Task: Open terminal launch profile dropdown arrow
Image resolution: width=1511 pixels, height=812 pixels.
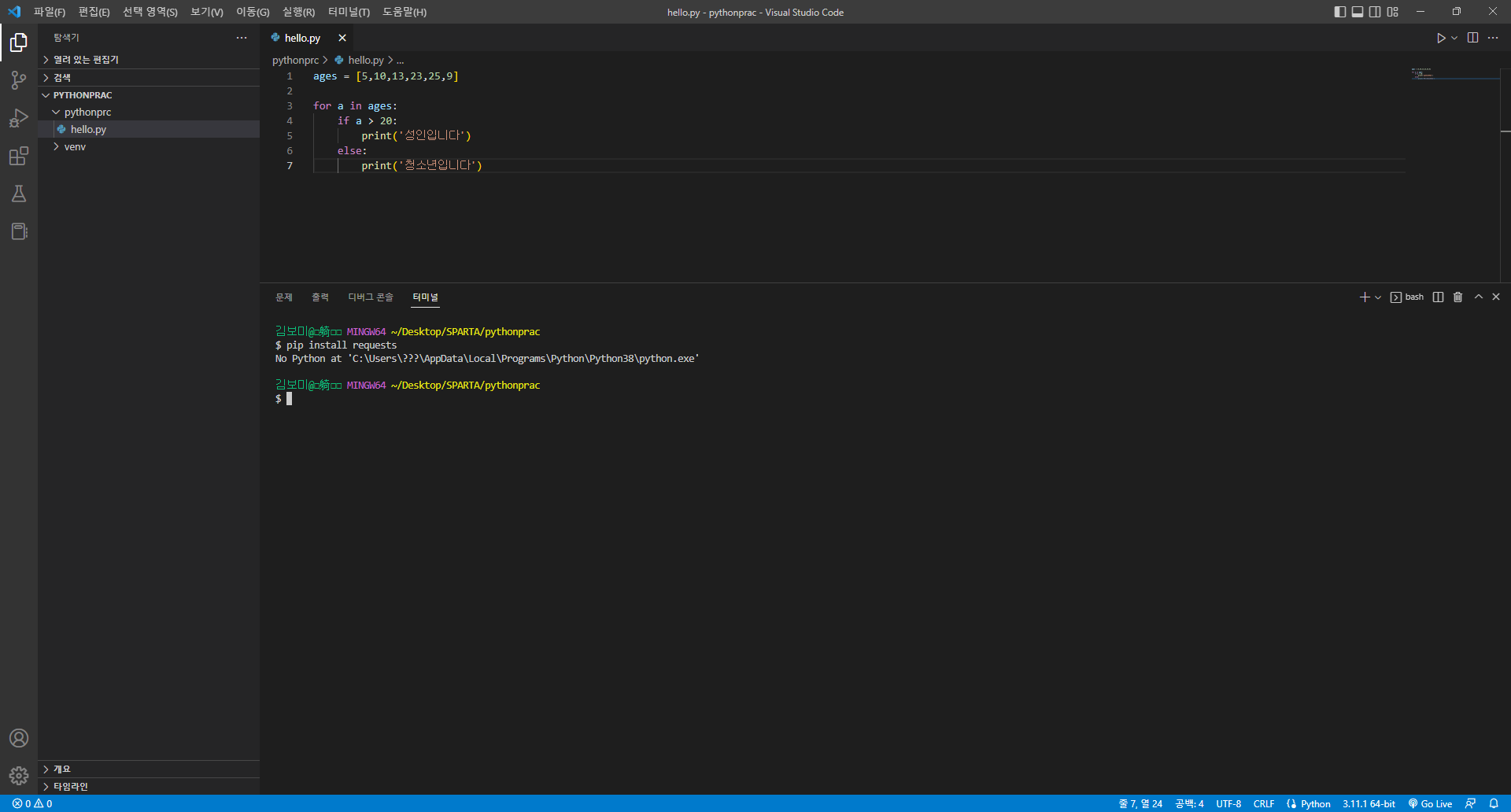Action: [x=1378, y=297]
